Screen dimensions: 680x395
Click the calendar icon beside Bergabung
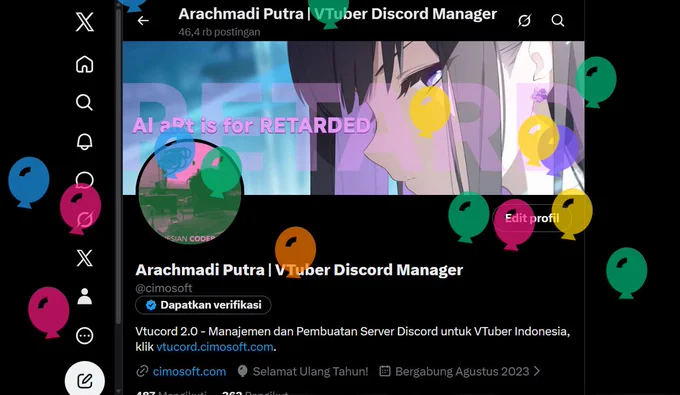pos(385,371)
